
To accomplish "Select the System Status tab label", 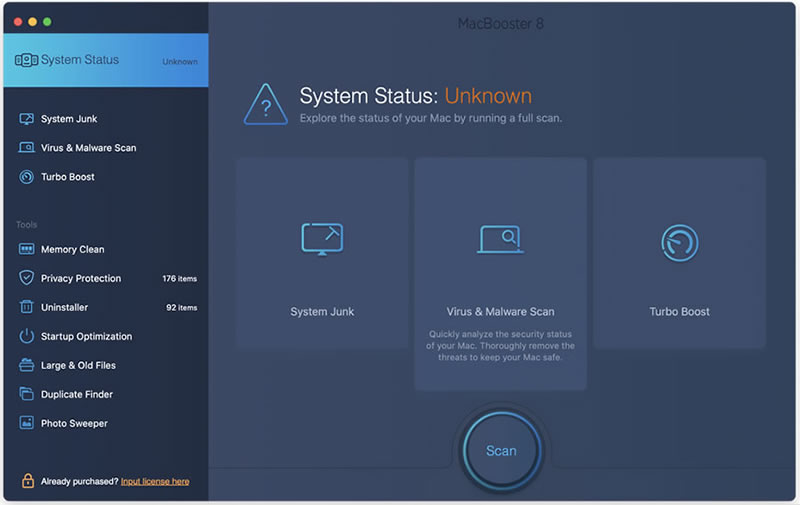I will coord(80,60).
